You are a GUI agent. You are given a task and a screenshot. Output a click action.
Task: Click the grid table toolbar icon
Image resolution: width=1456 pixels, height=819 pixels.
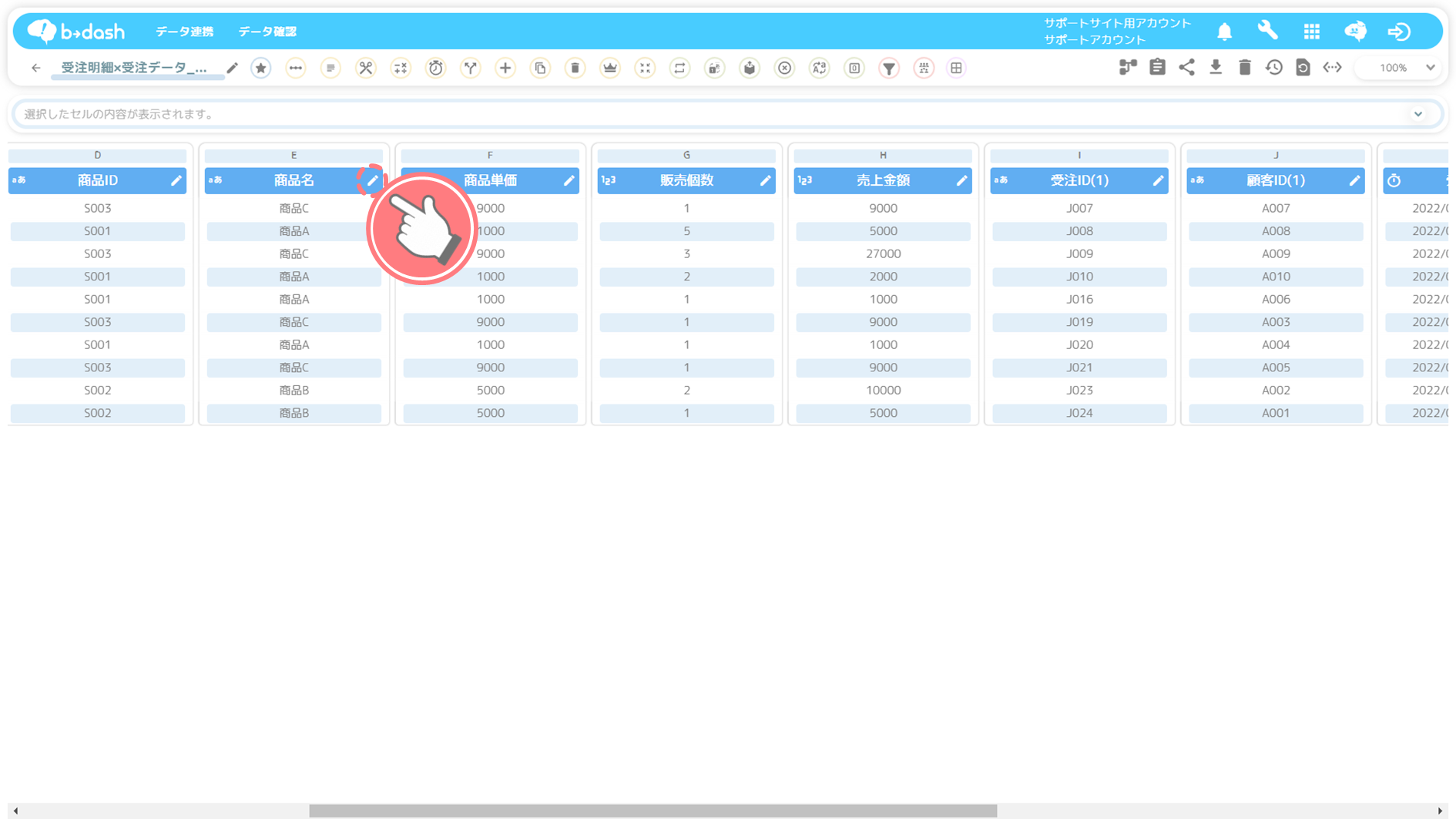click(956, 68)
